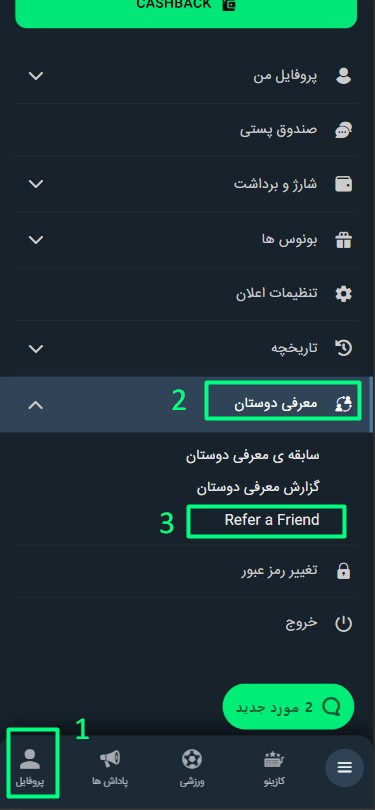Click the gift box bonuses icon

(343, 240)
